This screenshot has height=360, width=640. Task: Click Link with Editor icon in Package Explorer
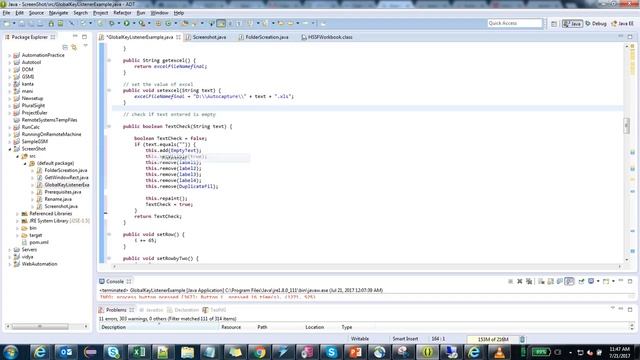pos(74,47)
